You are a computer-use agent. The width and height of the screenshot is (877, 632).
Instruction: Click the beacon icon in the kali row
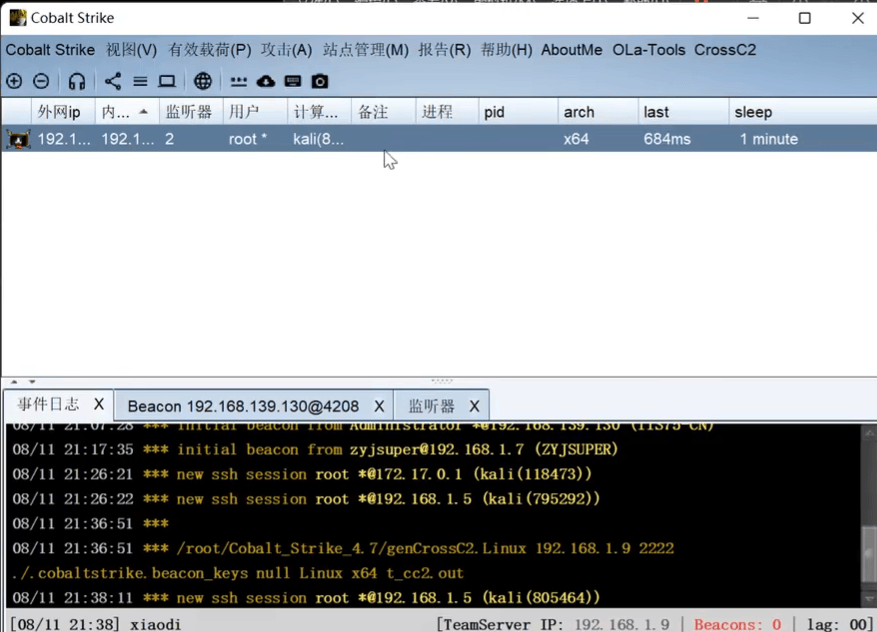coord(18,139)
